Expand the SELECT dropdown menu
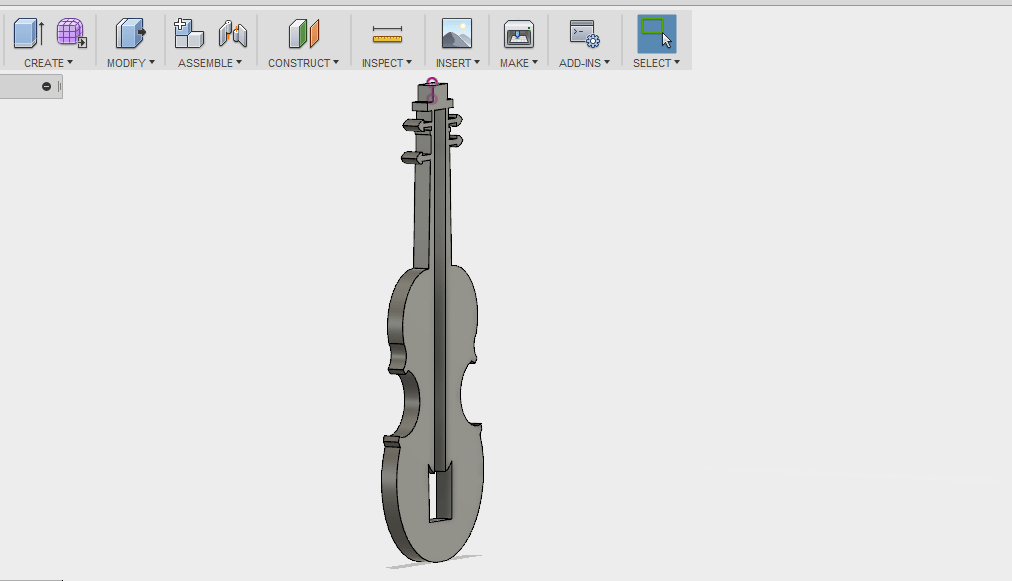 tap(656, 63)
